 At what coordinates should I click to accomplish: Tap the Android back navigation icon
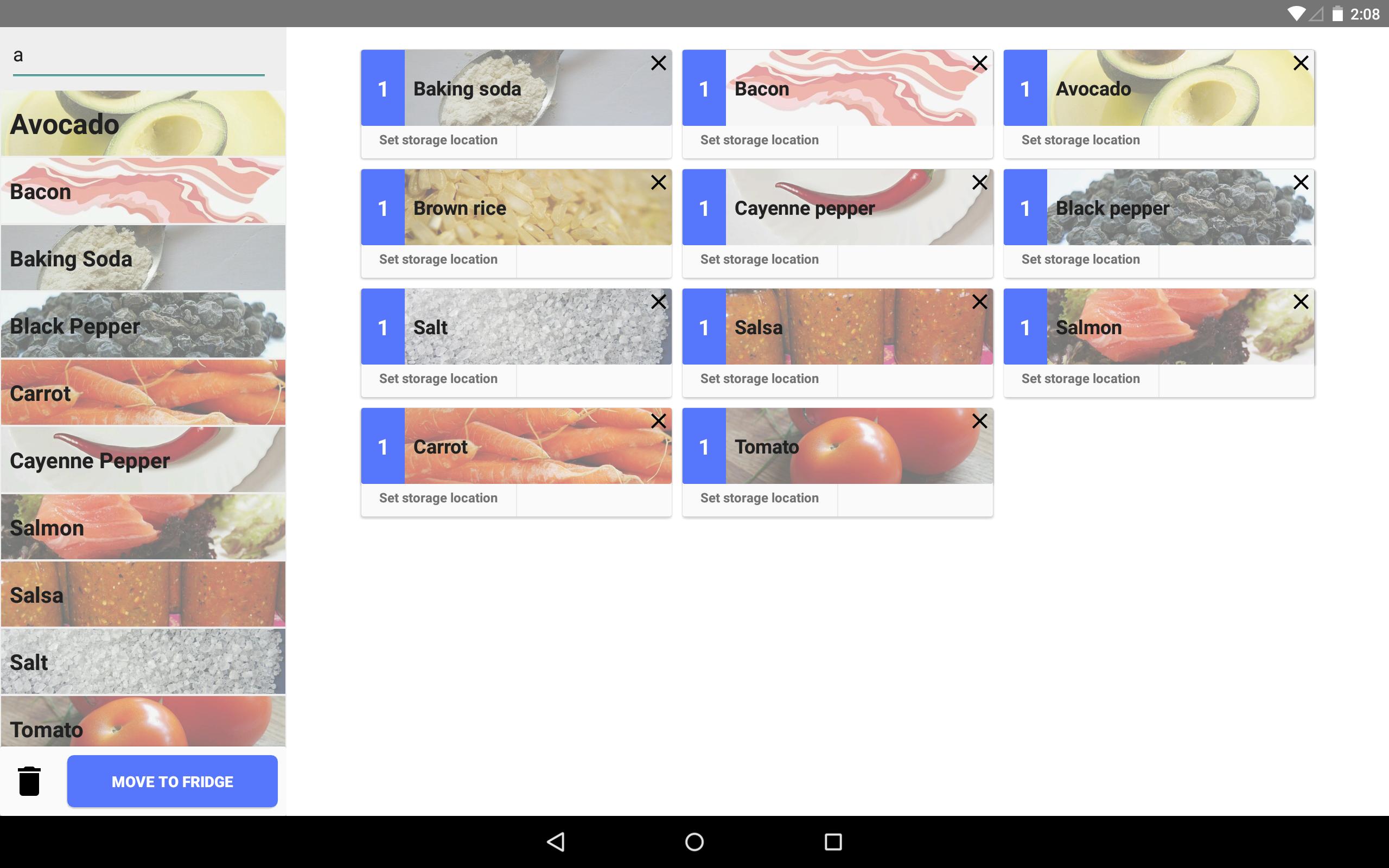[x=556, y=841]
